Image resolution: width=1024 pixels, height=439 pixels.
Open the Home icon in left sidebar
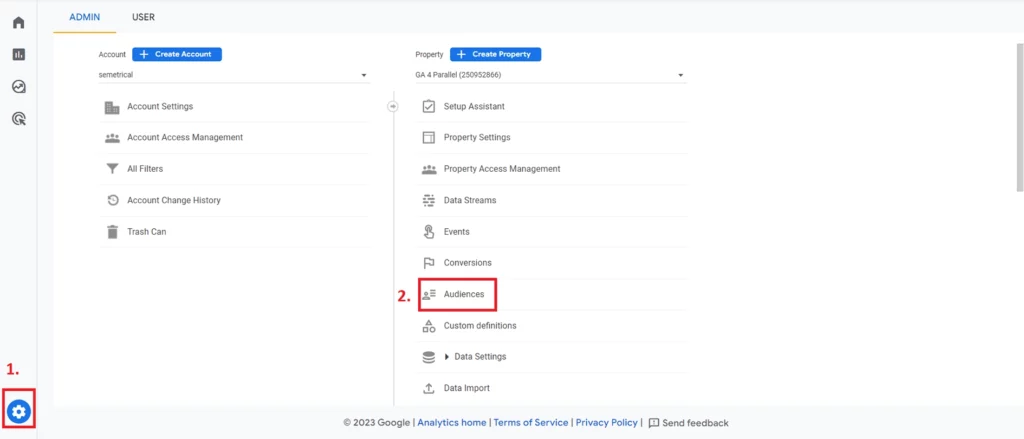(18, 22)
